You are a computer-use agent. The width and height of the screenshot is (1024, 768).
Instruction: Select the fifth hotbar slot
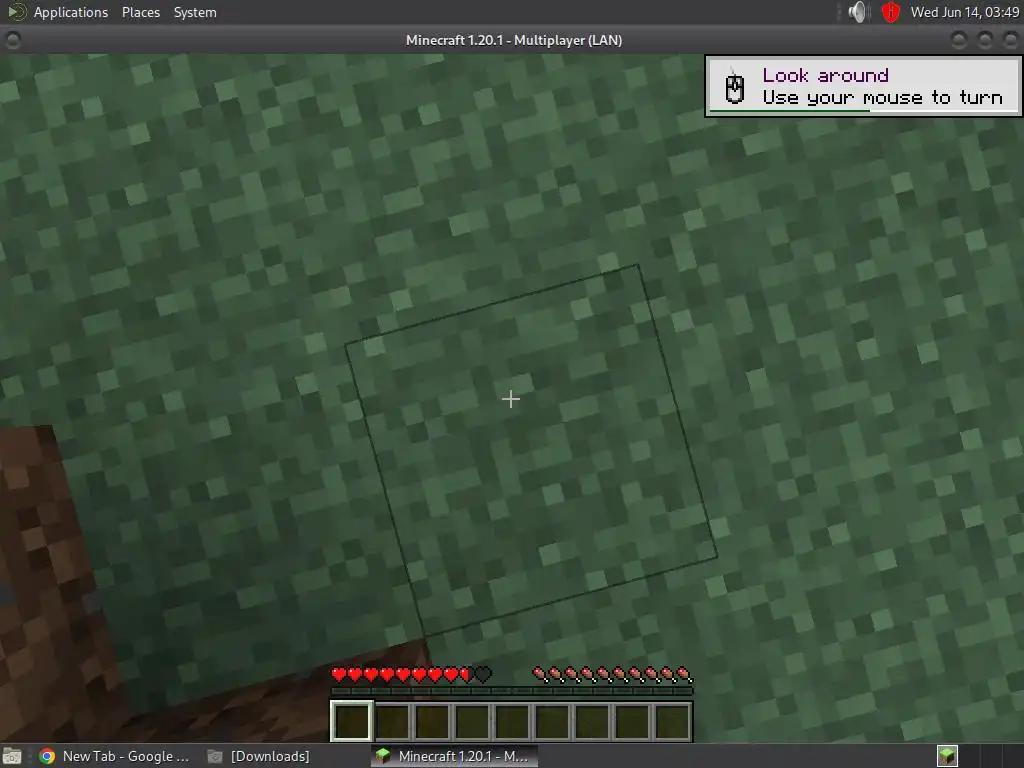coord(511,721)
